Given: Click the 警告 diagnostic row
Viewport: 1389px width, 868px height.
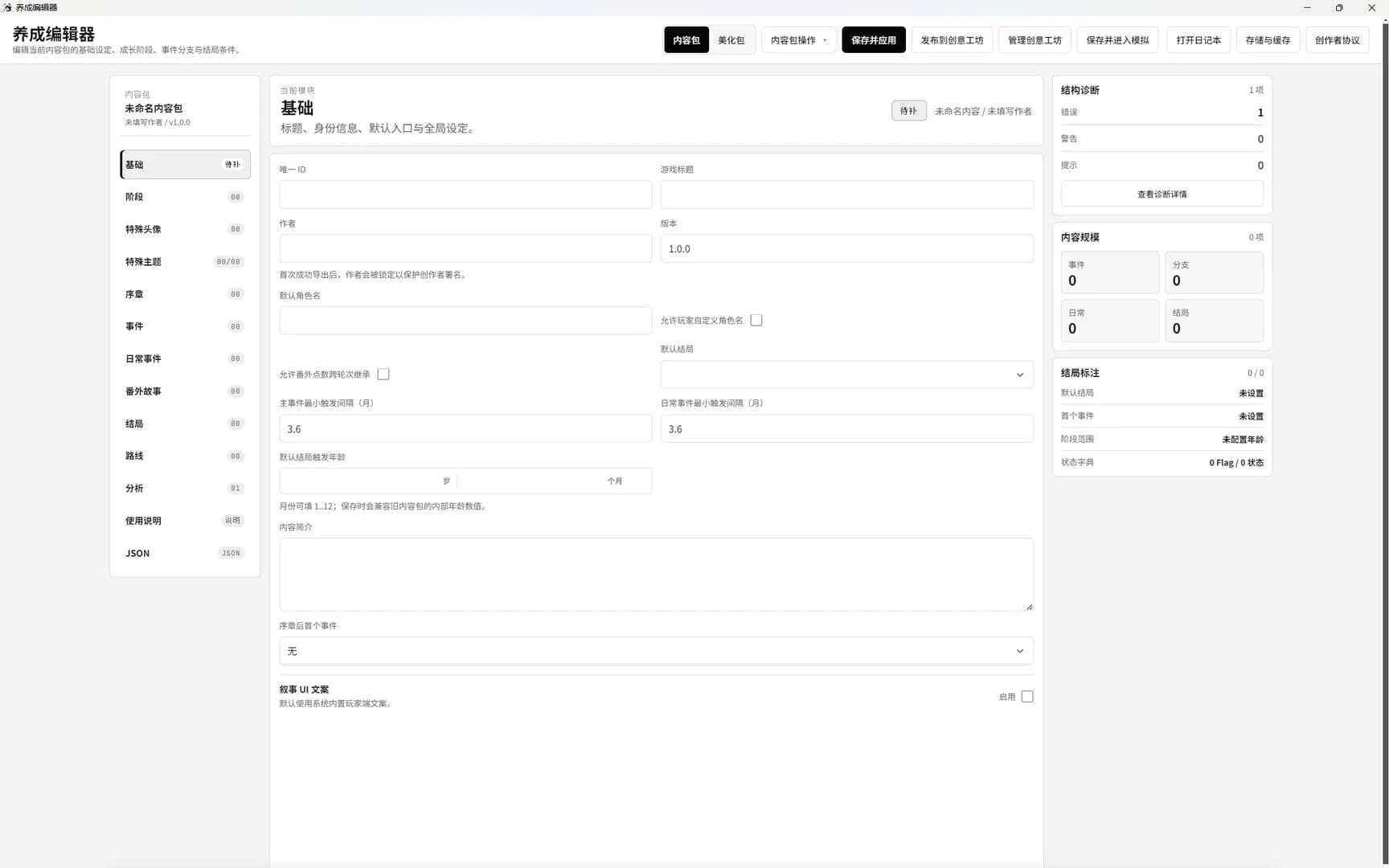Looking at the screenshot, I should 1162,139.
